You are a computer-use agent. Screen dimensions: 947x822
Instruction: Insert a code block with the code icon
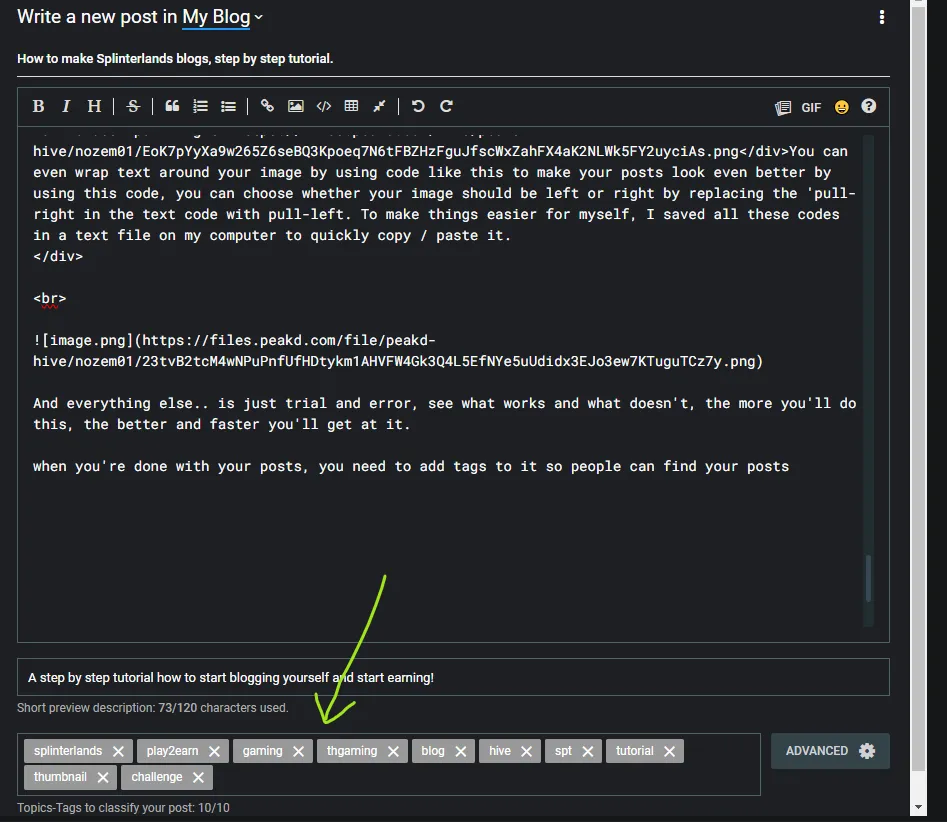(324, 106)
